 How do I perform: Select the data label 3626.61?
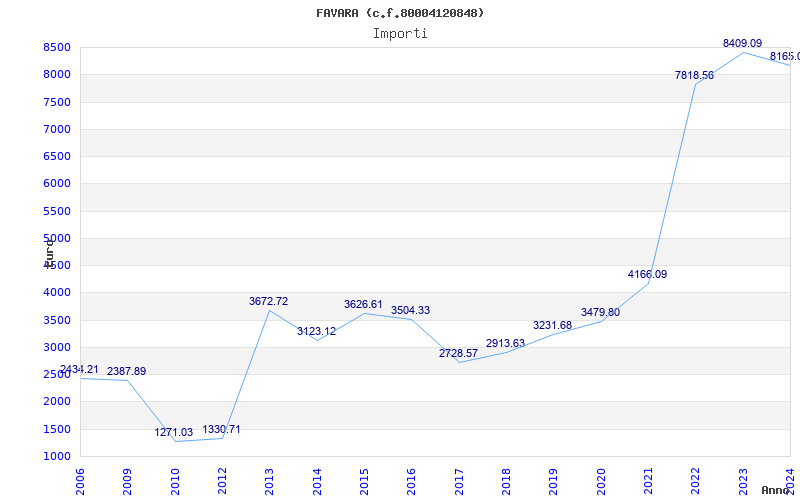363,305
